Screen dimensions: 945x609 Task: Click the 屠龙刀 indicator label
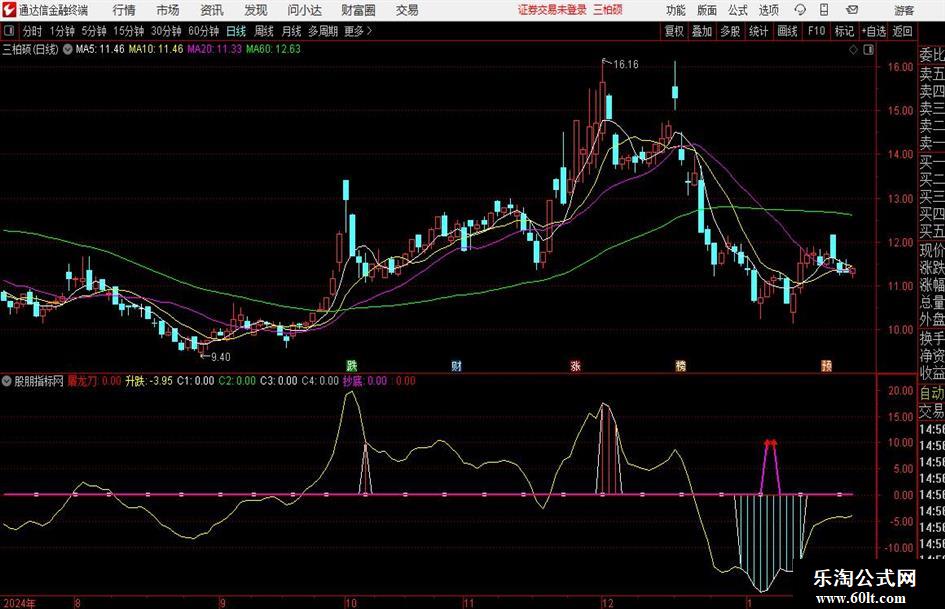tap(83, 381)
